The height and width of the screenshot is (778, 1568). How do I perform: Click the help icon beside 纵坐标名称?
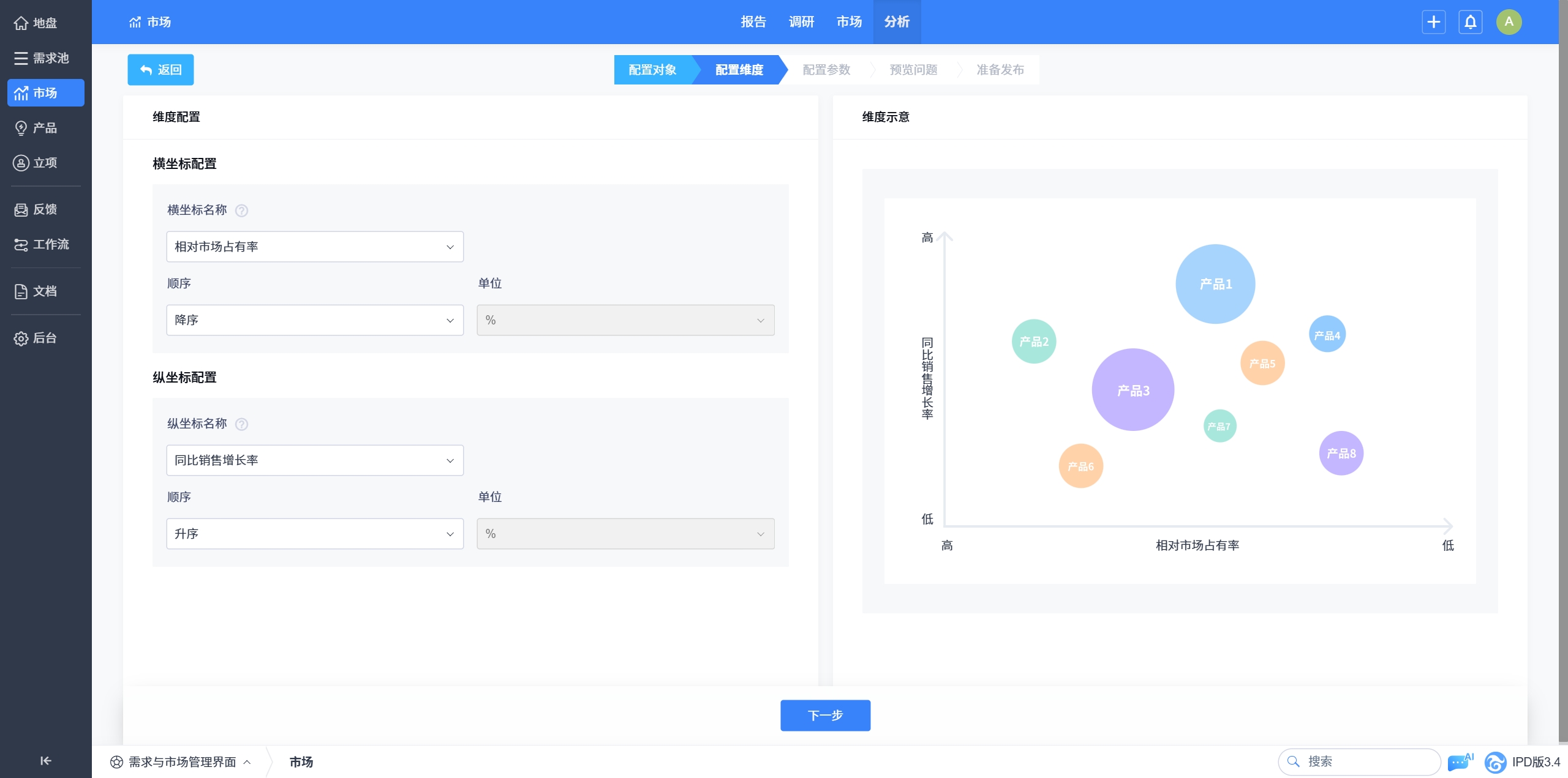point(242,424)
